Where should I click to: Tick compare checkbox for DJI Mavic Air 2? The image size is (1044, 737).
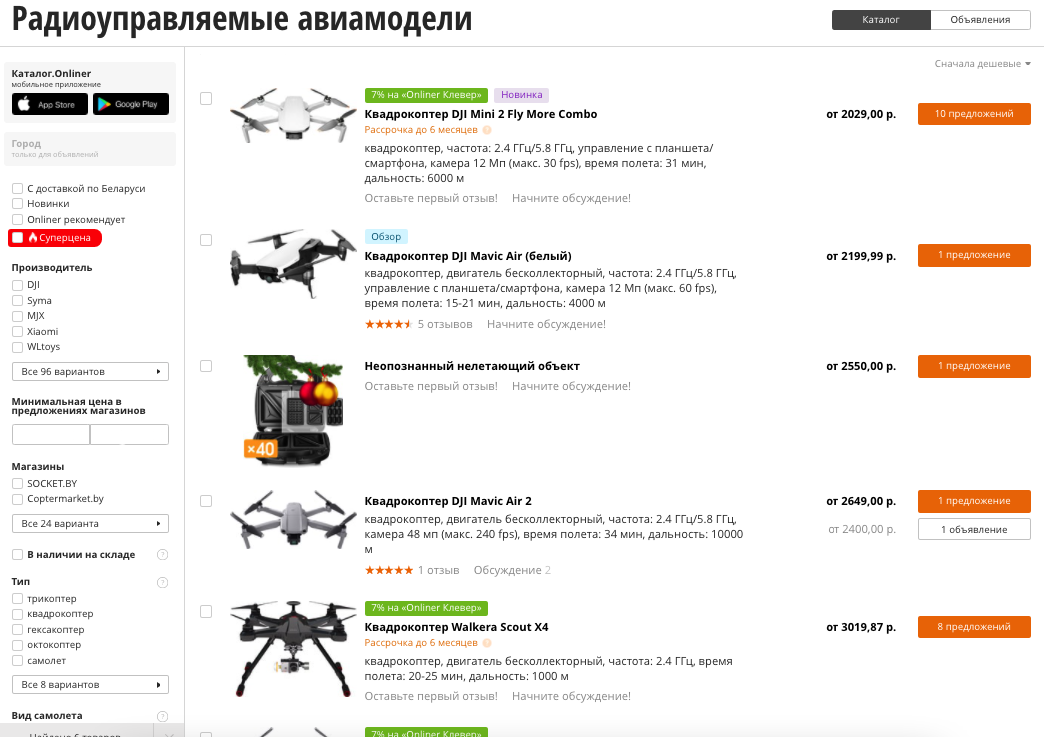[x=206, y=501]
